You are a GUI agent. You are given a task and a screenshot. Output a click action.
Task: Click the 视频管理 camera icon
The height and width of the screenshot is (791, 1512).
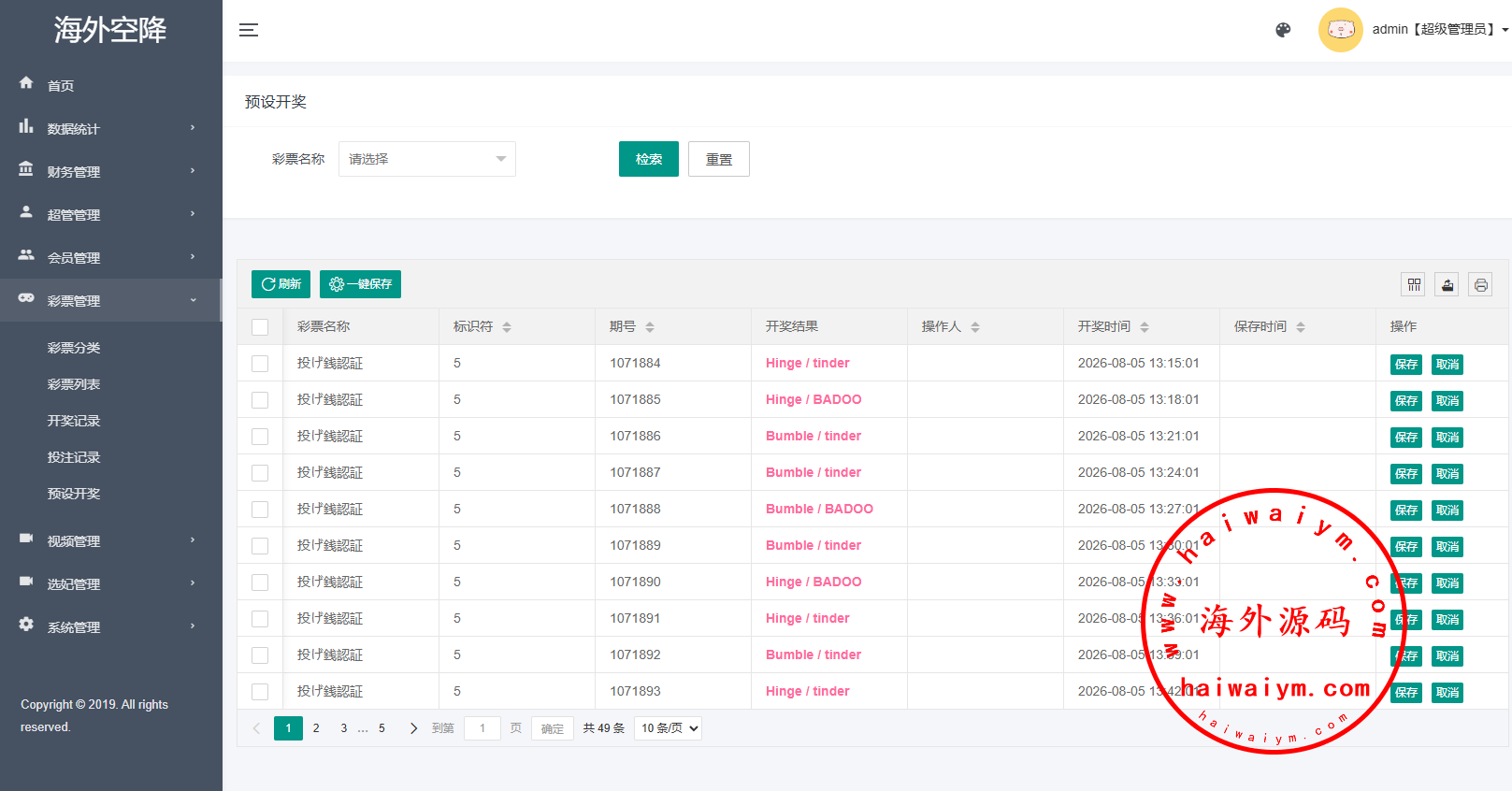26,539
